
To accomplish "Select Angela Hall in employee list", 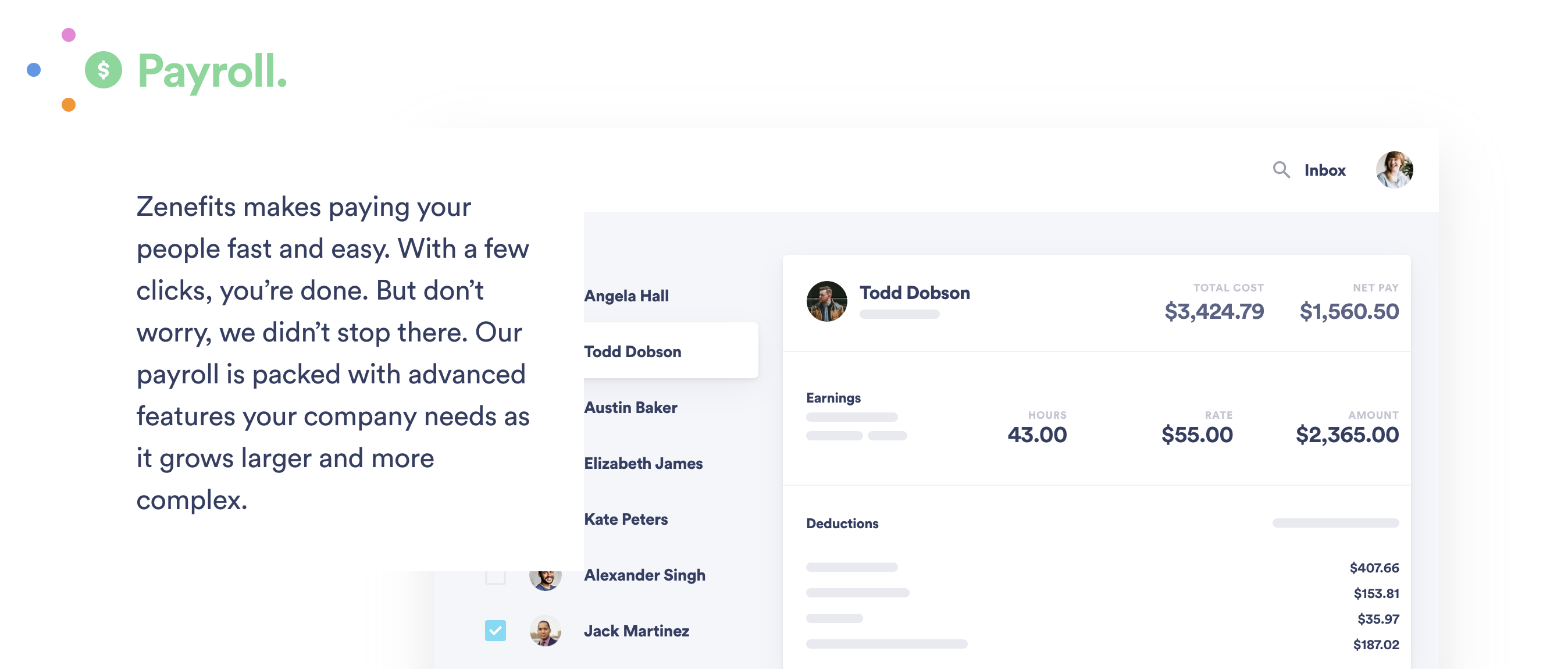I will pyautogui.click(x=626, y=296).
